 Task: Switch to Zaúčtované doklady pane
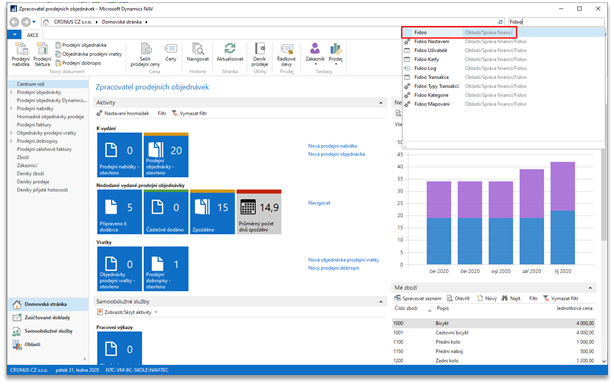click(x=47, y=317)
